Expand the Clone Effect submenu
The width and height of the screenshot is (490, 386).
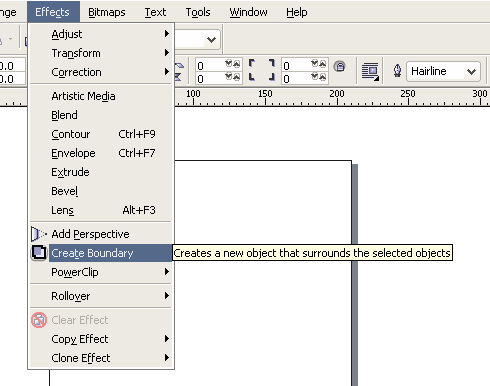tap(167, 358)
